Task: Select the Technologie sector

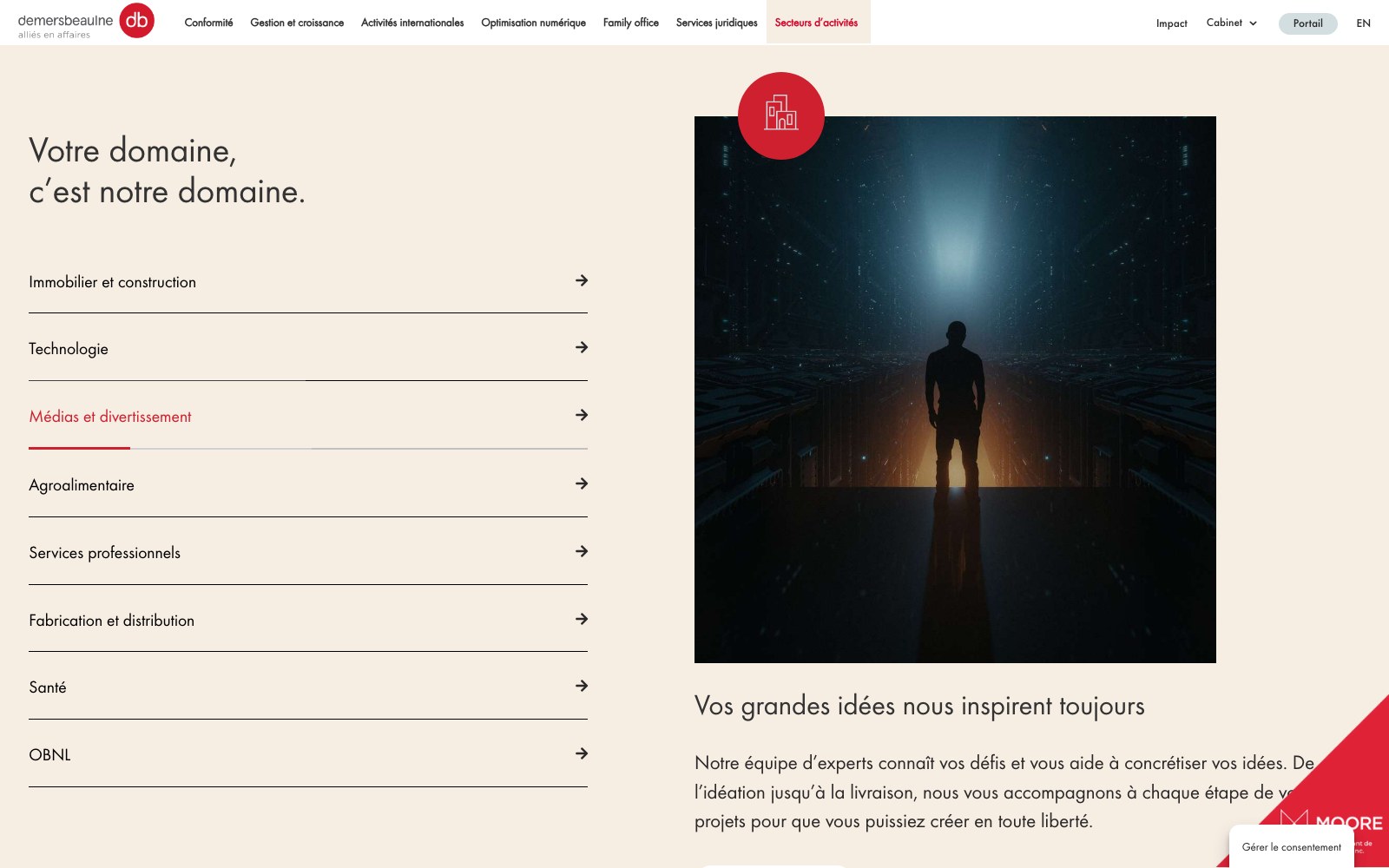Action: tap(308, 348)
